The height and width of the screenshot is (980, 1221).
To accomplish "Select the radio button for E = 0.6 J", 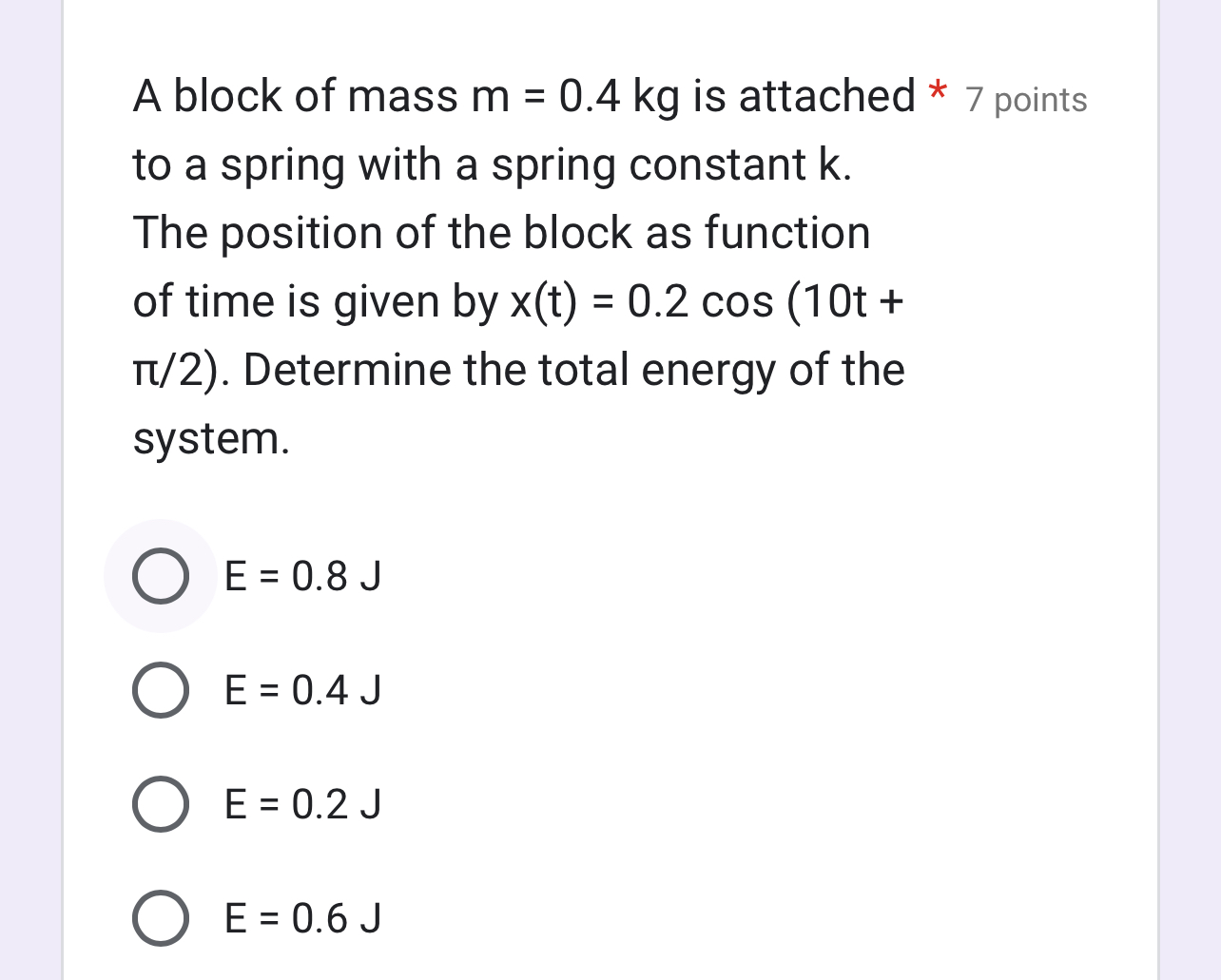I will [x=161, y=919].
